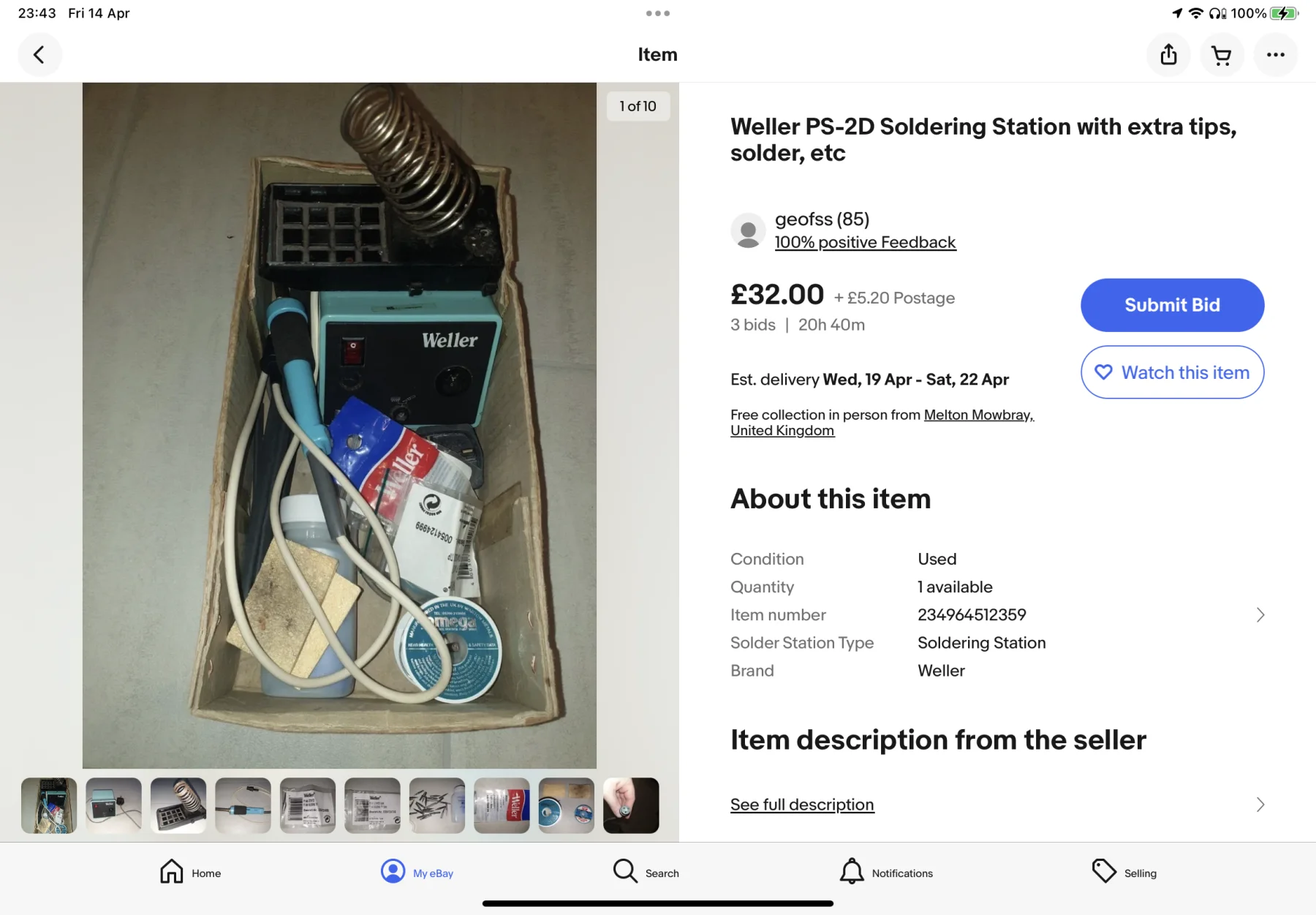The height and width of the screenshot is (915, 1316).
Task: Toggle Watch this item
Action: (x=1172, y=372)
